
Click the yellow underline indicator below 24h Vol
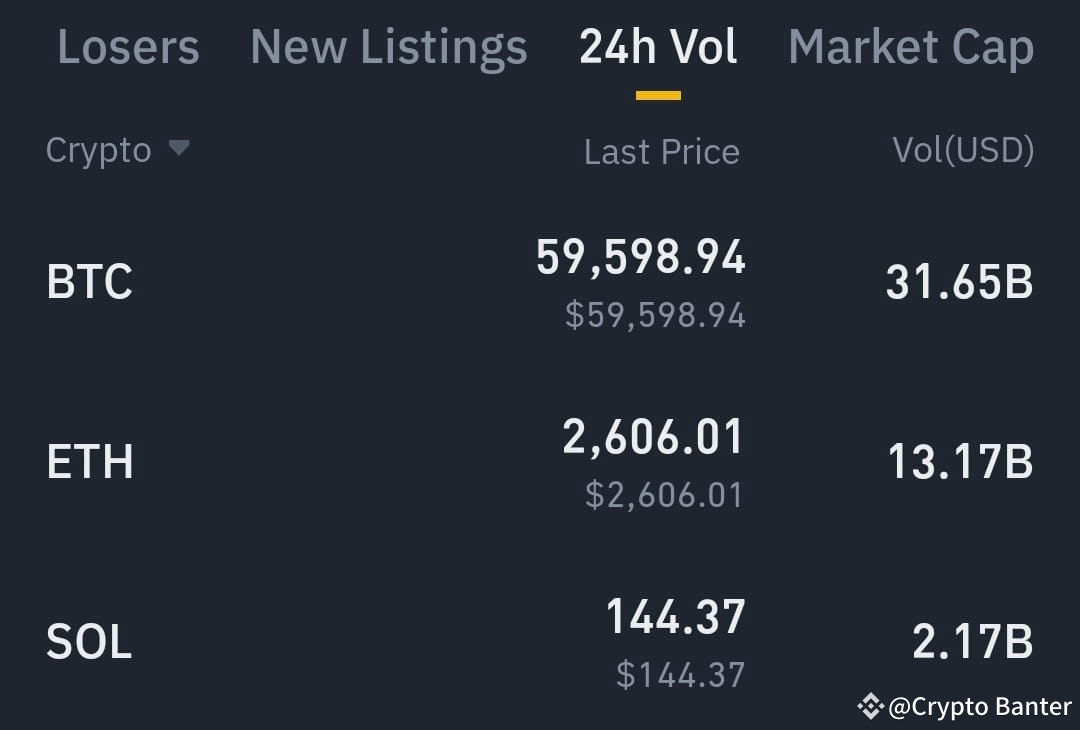(657, 92)
